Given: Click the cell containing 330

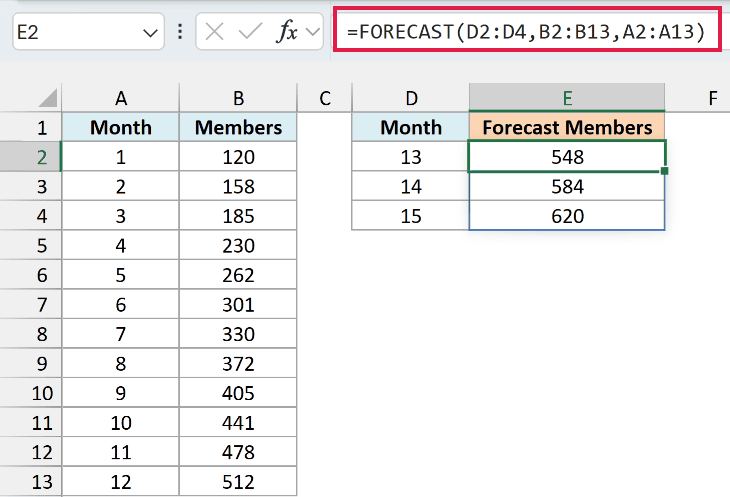Looking at the screenshot, I should click(238, 334).
